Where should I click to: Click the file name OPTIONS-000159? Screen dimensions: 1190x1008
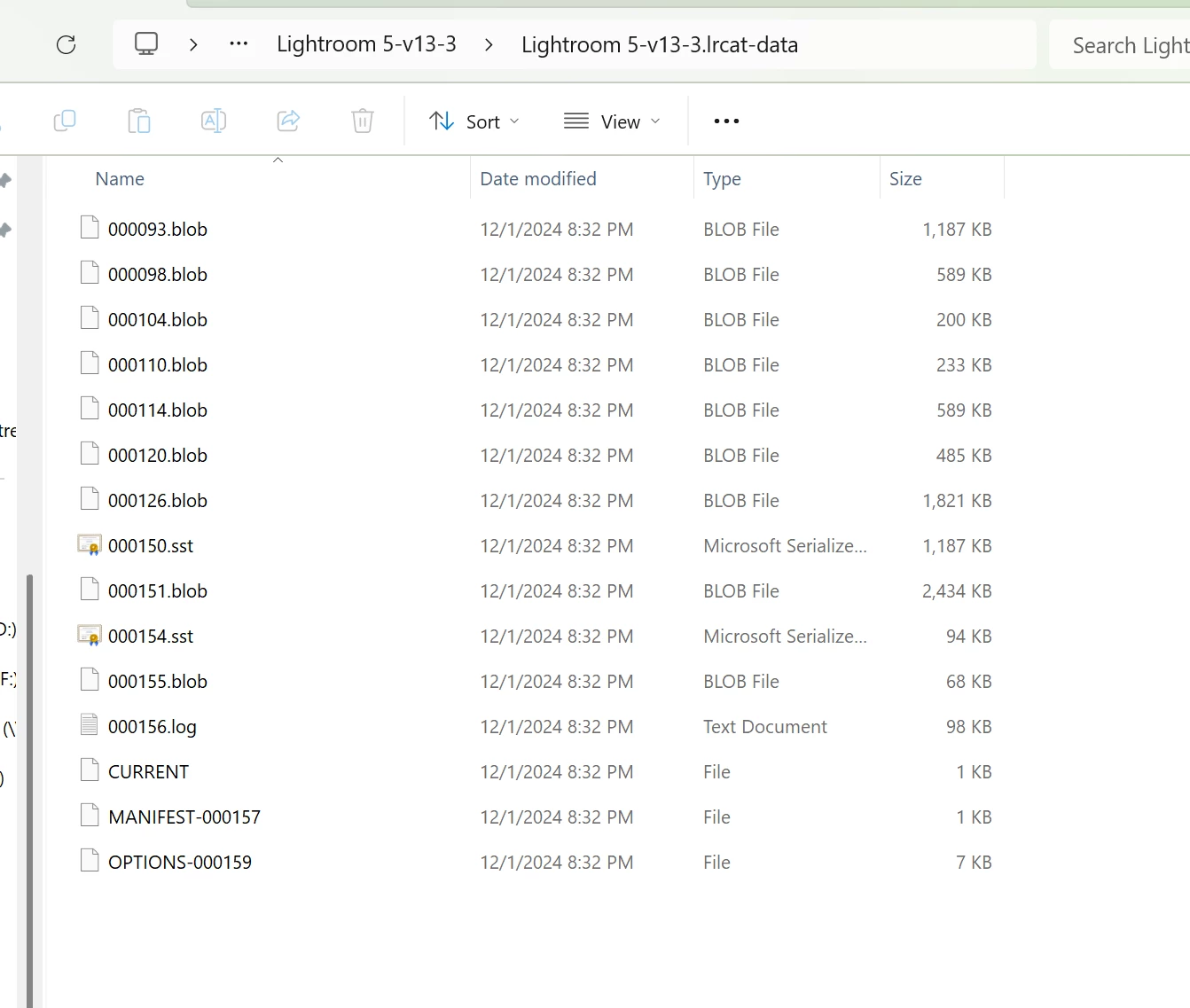(x=180, y=863)
